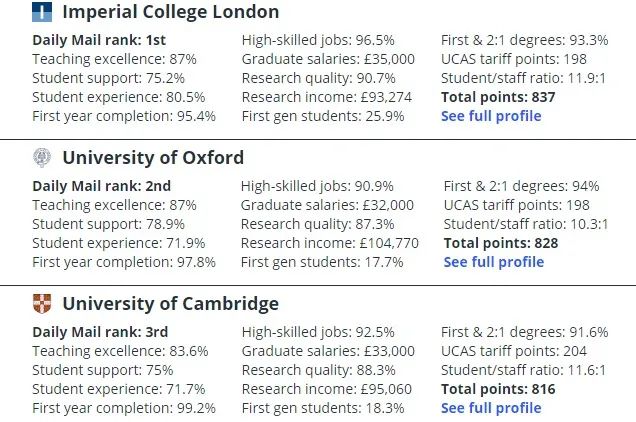Select the University of Cambridge heading

[x=170, y=304]
